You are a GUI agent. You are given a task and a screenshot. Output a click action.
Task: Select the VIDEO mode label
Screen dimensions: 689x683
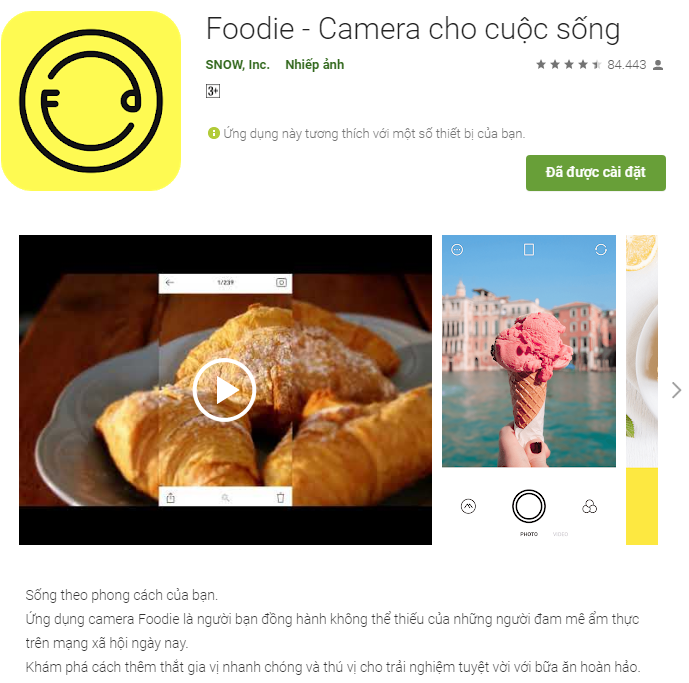tap(560, 534)
